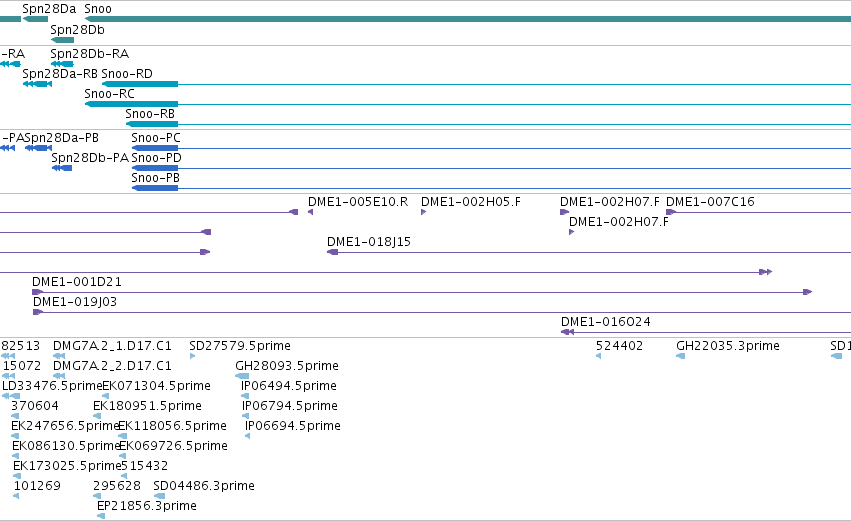Click the Spn28Da-PB protein label
The image size is (851, 521).
pyautogui.click(x=61, y=138)
